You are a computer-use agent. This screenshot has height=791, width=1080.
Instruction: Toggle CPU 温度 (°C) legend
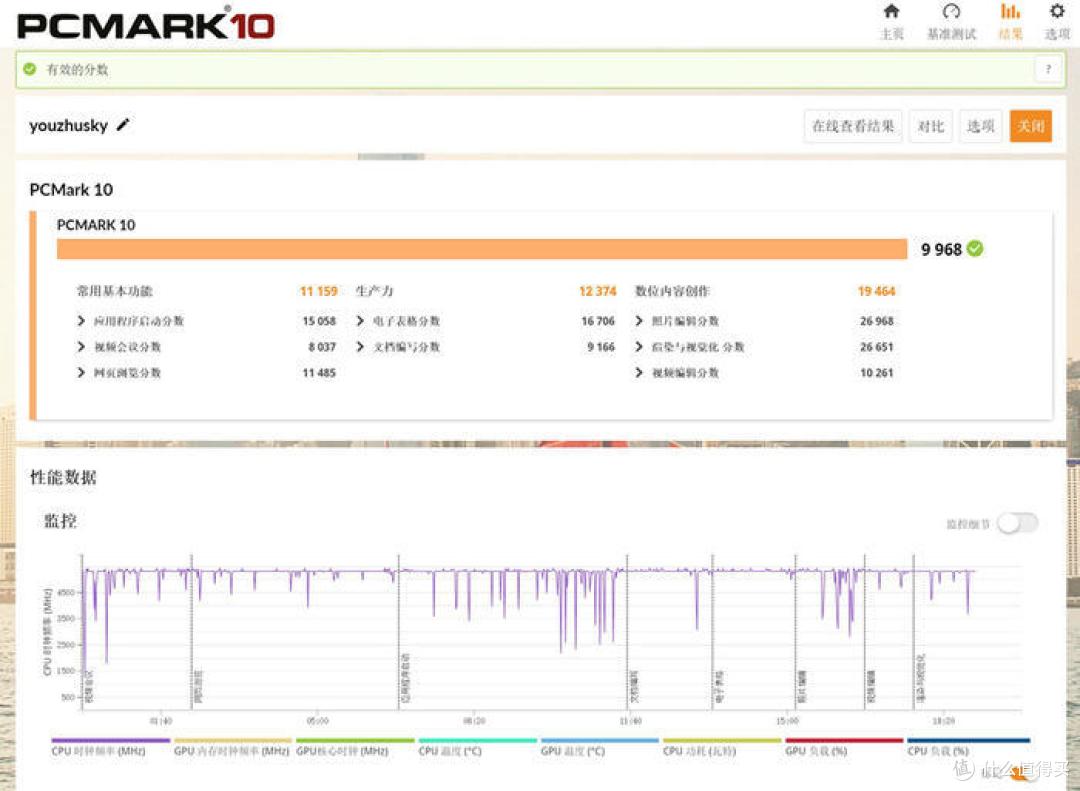[477, 748]
